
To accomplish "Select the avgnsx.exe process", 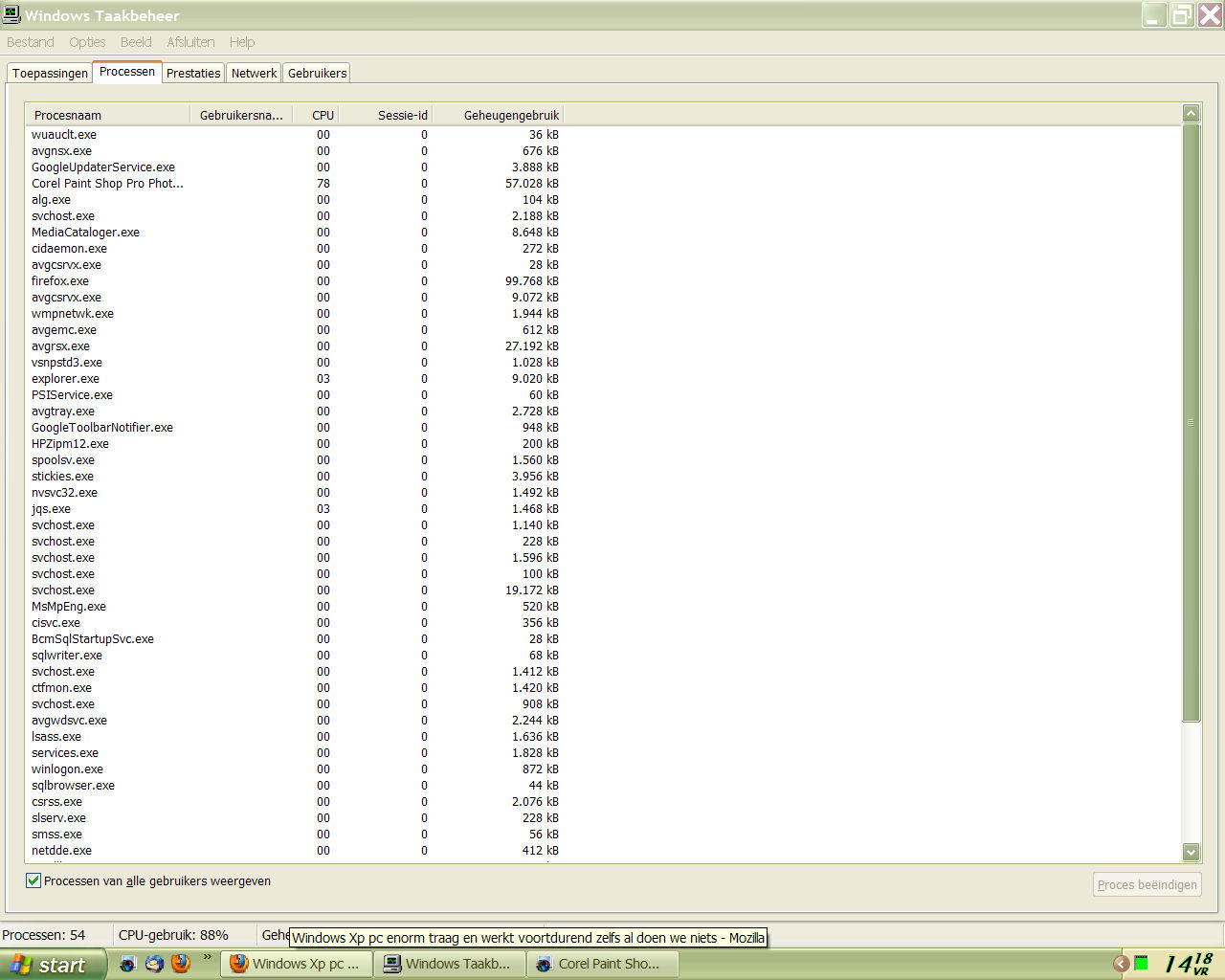I will click(295, 151).
